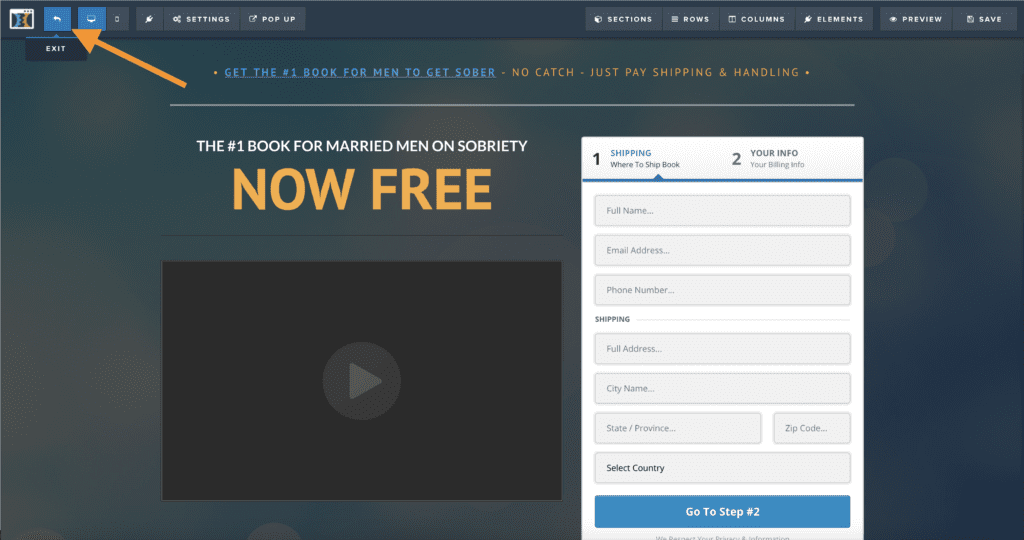This screenshot has width=1024, height=540.
Task: Click the Exit tooltip label
Action: (x=56, y=49)
